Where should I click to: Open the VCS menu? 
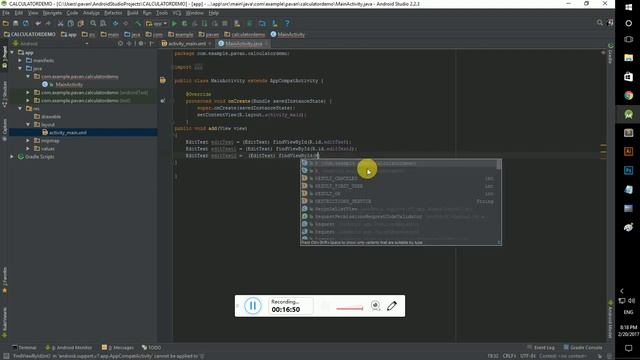[x=177, y=13]
